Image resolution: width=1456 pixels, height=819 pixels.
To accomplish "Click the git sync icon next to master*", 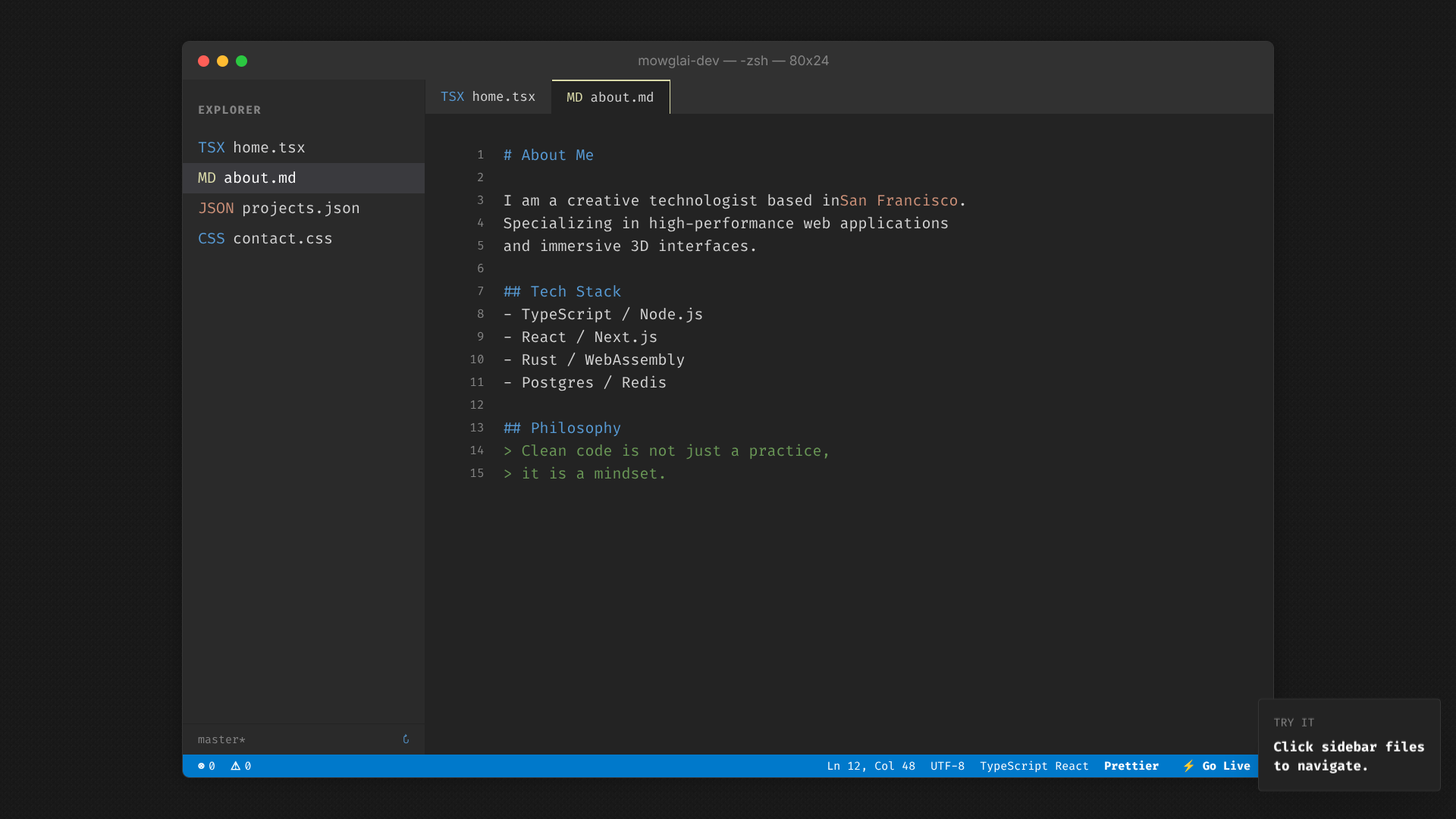I will tap(406, 739).
